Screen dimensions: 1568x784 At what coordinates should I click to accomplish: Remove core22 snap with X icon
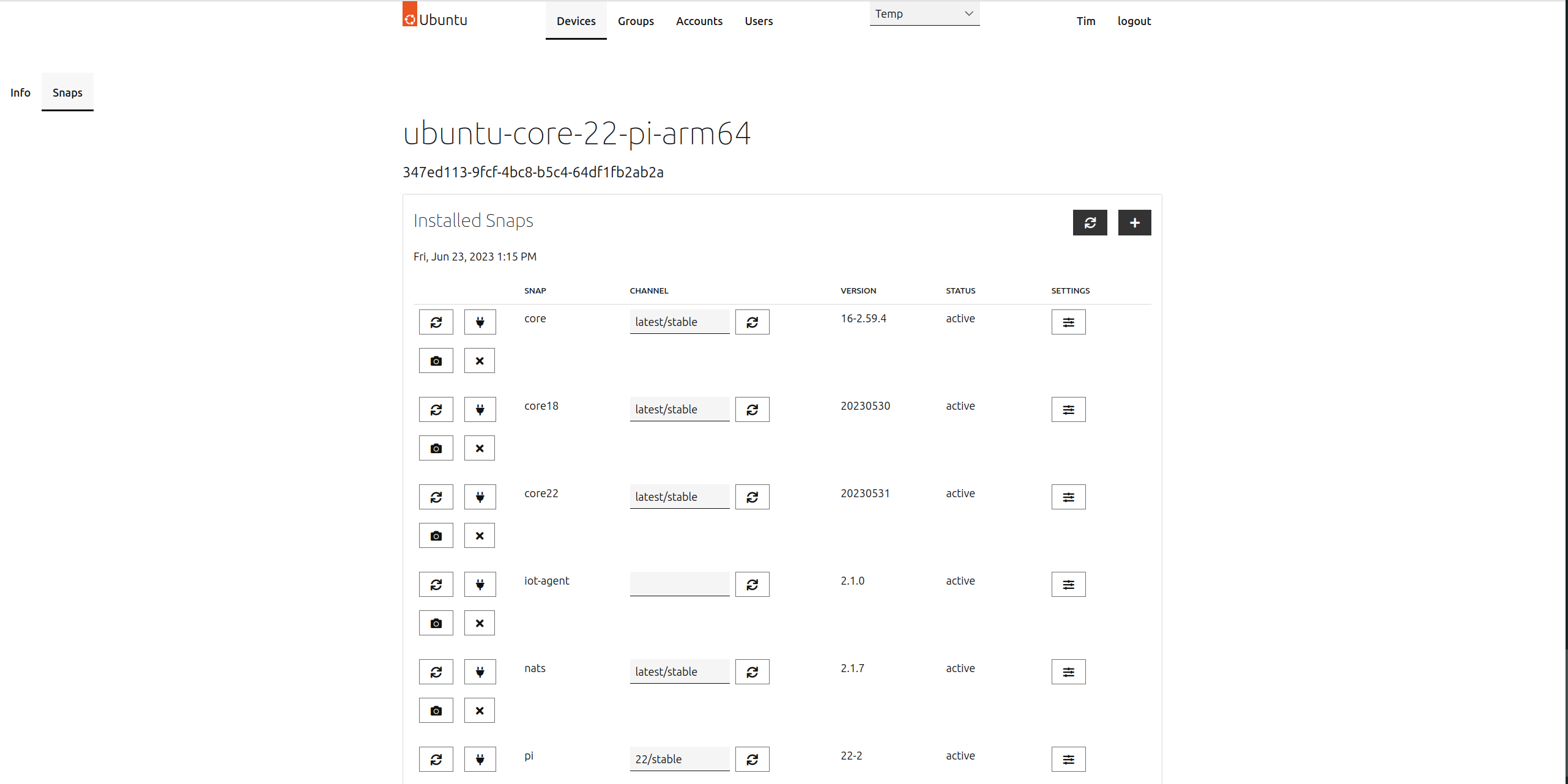[480, 536]
